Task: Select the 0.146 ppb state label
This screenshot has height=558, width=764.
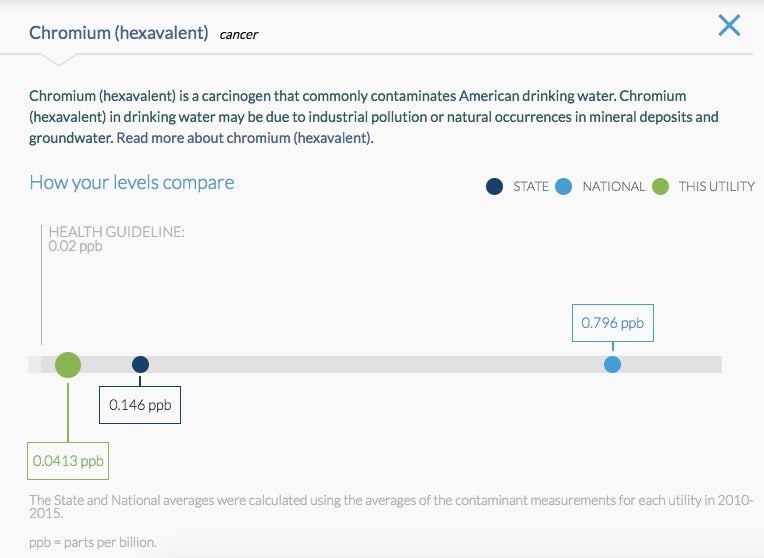Action: [x=140, y=405]
